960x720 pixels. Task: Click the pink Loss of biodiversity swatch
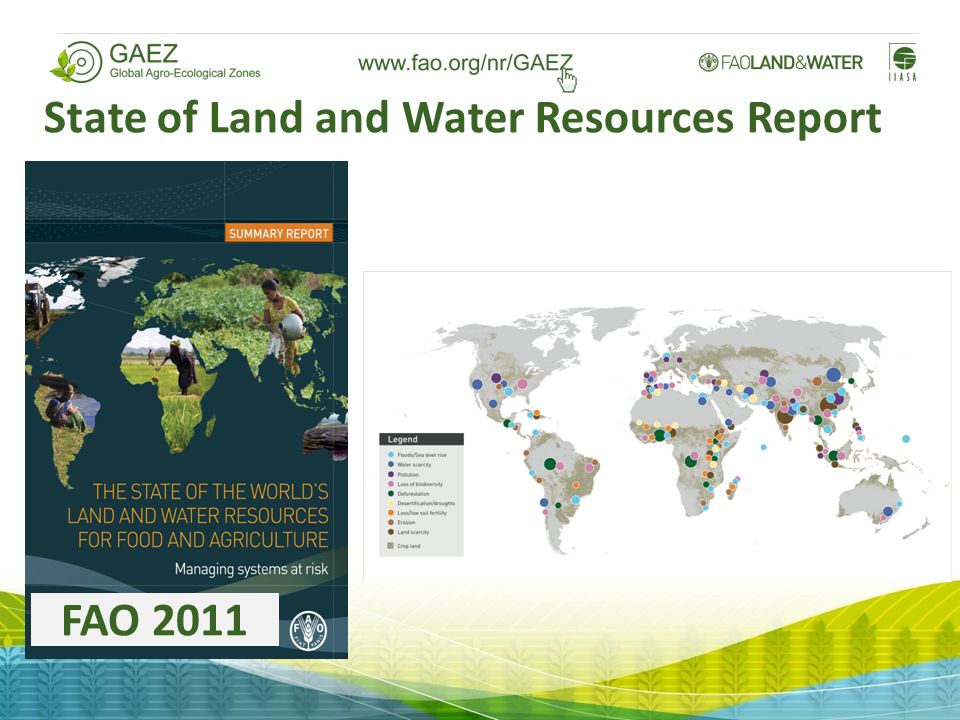[x=390, y=484]
